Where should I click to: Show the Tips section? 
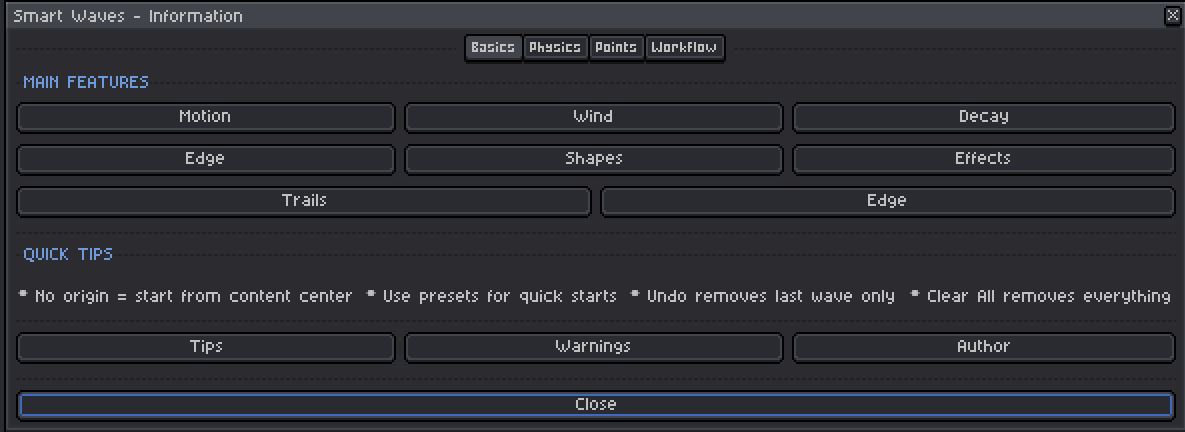[x=205, y=347]
